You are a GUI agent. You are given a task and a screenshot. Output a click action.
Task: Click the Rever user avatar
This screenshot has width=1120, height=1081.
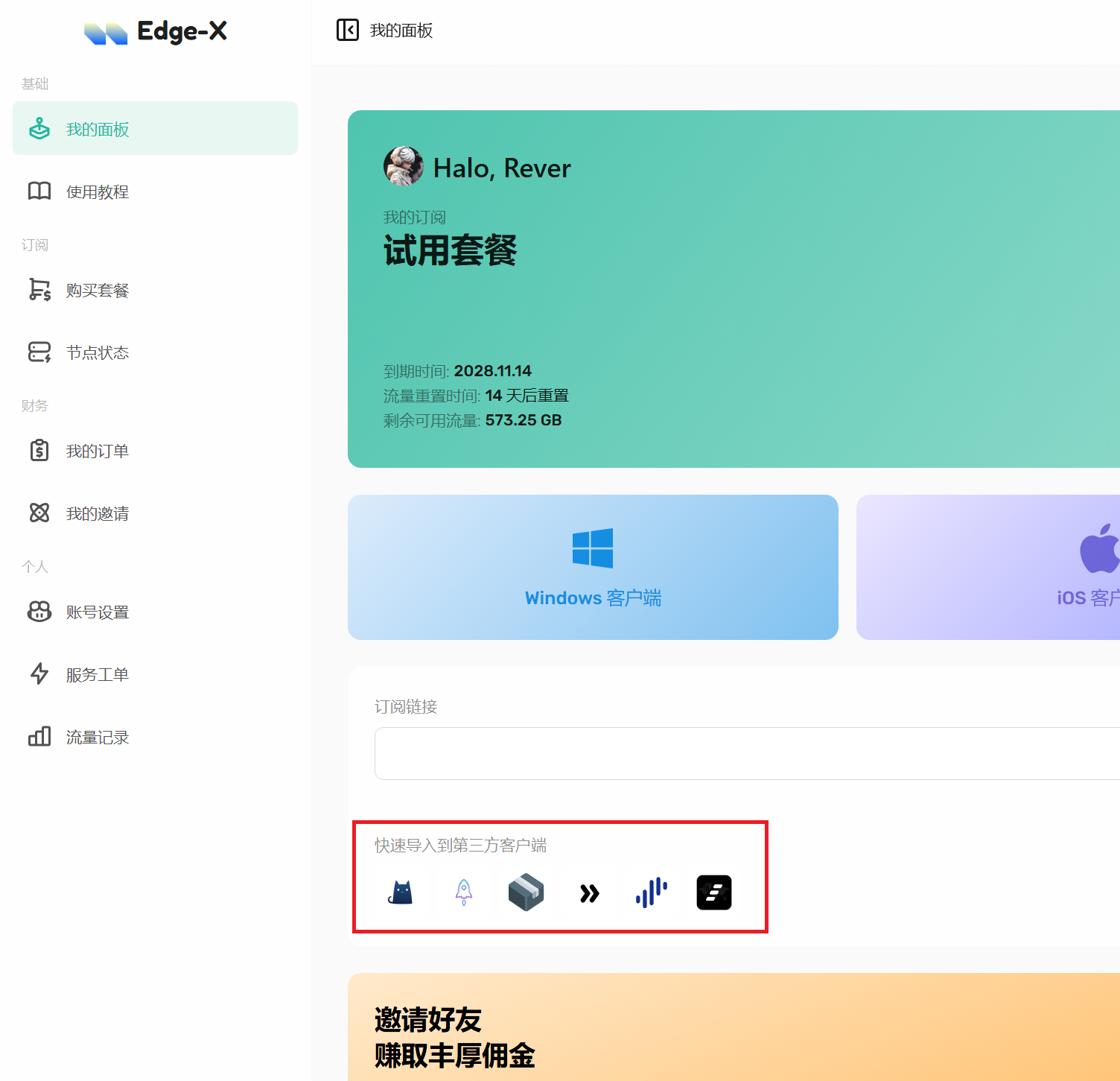coord(404,166)
